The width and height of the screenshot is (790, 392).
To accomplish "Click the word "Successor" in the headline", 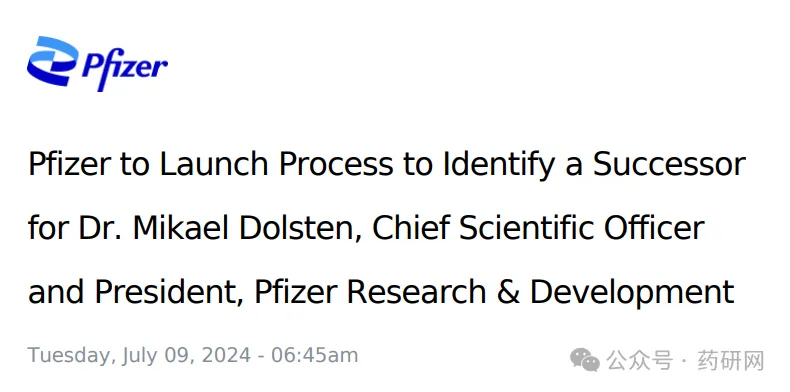I will pos(670,164).
